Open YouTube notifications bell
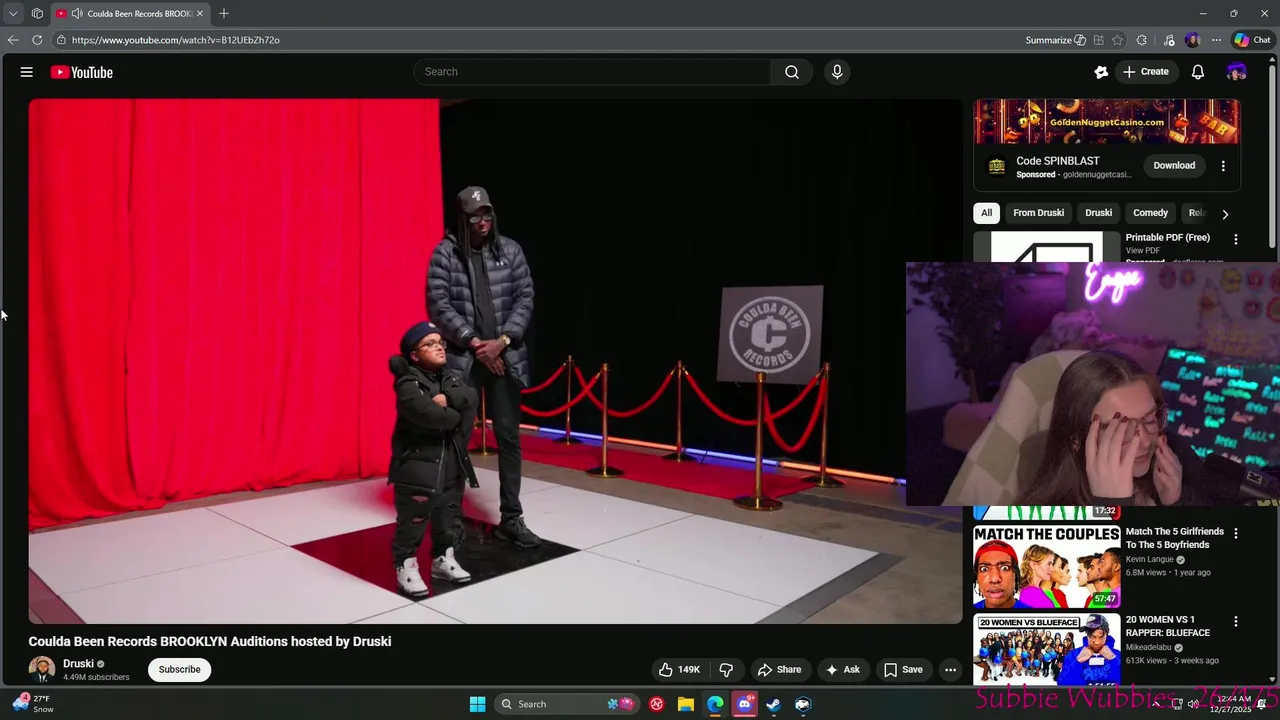 (x=1198, y=72)
